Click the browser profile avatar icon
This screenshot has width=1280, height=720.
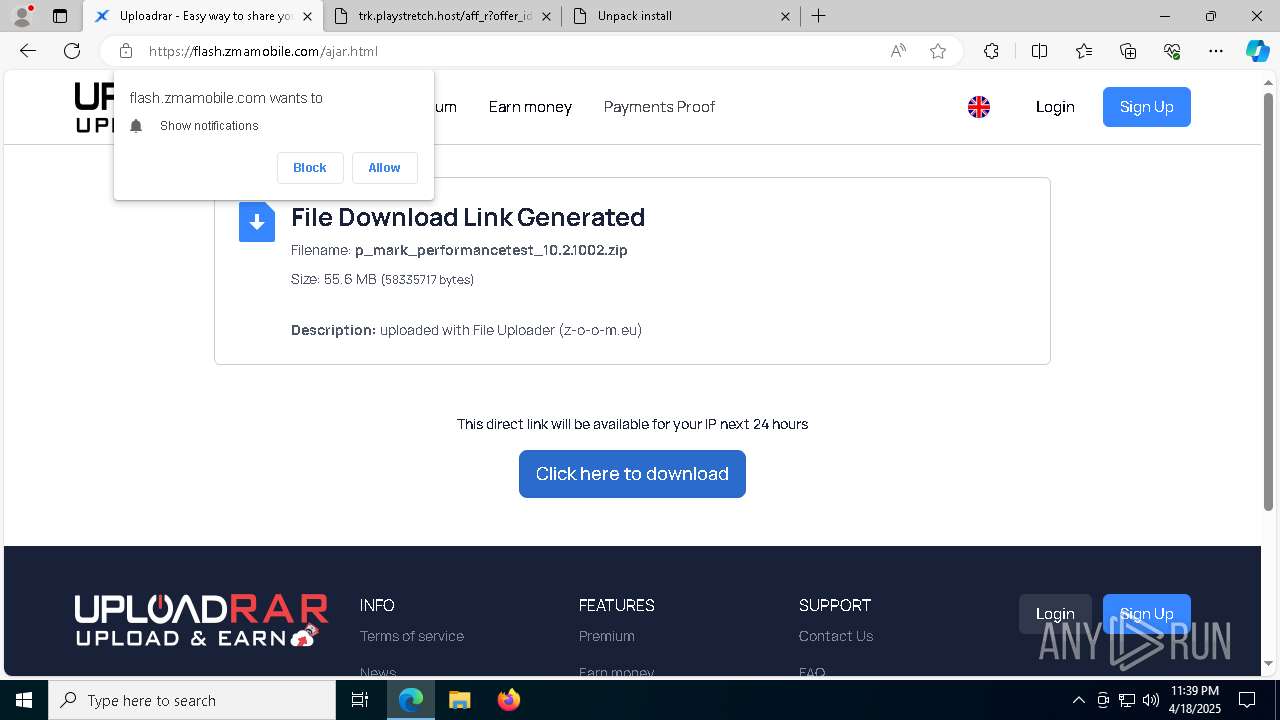22,16
